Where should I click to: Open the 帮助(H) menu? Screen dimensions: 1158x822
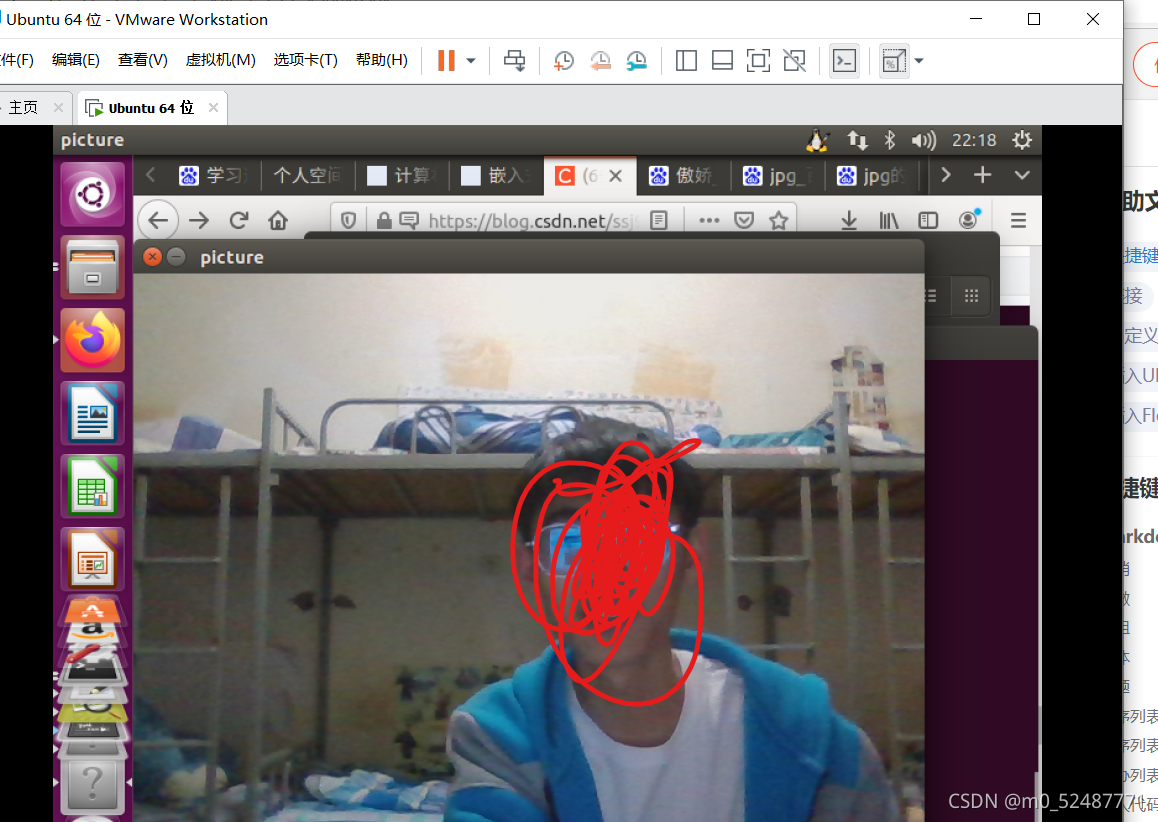[x=381, y=60]
